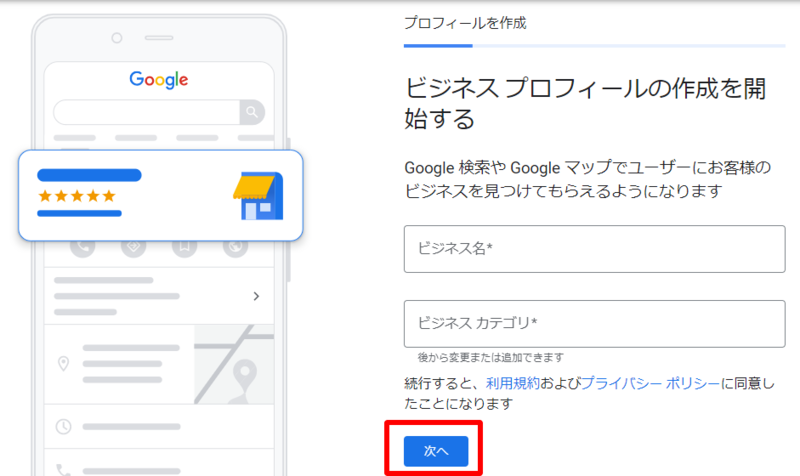800x476 pixels.
Task: Focus the ビジネス名 input field
Action: [x=594, y=249]
